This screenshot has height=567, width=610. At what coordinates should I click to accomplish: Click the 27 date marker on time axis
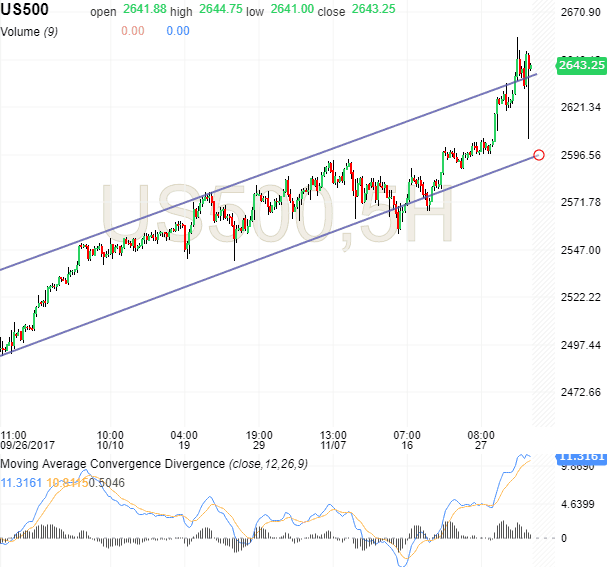click(481, 447)
